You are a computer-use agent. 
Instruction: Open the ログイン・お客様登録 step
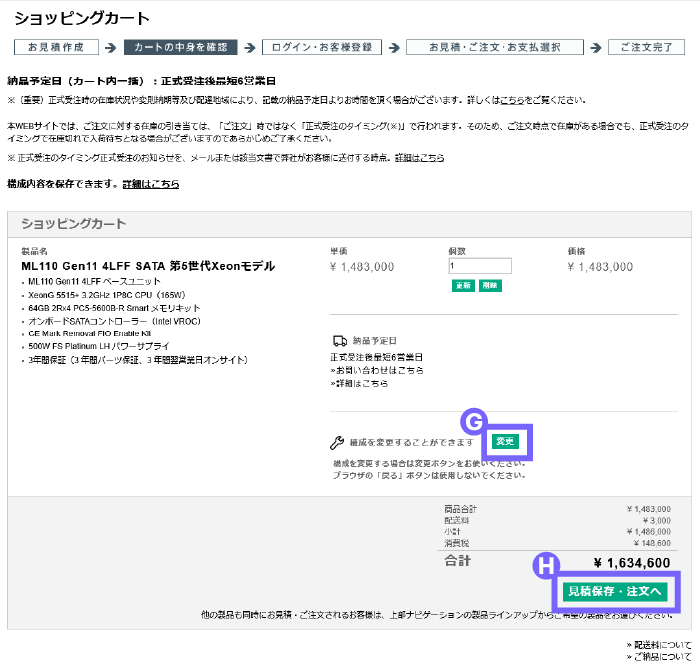[322, 47]
